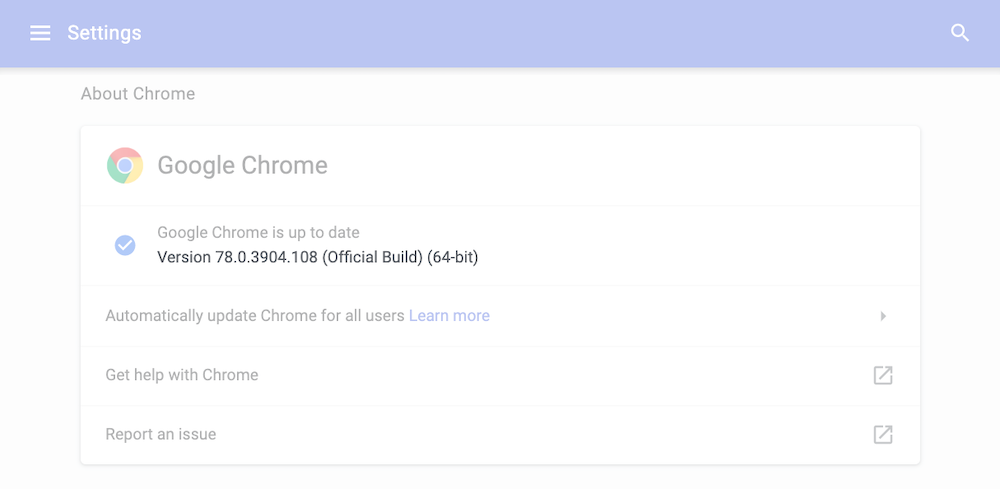
Task: Click the search settings magnifier icon
Action: point(960,33)
